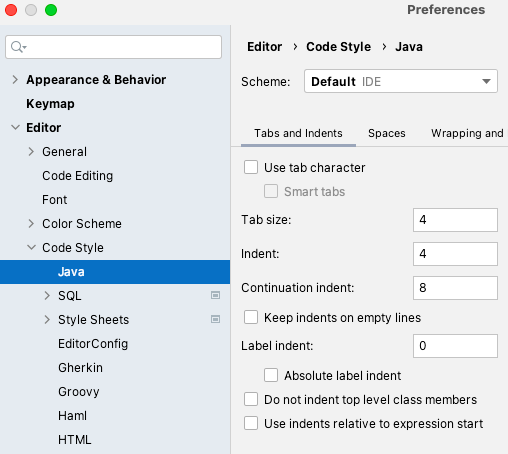Enable Use indents relative to expression start

(251, 423)
